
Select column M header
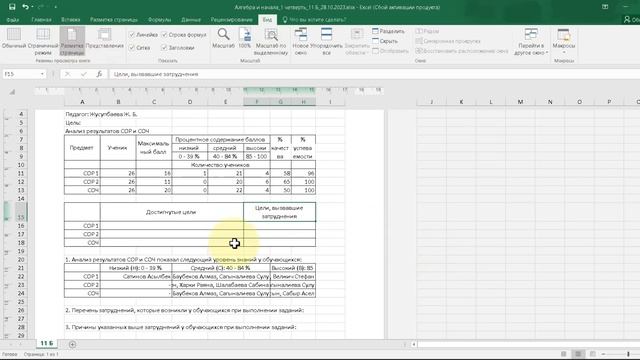520,102
